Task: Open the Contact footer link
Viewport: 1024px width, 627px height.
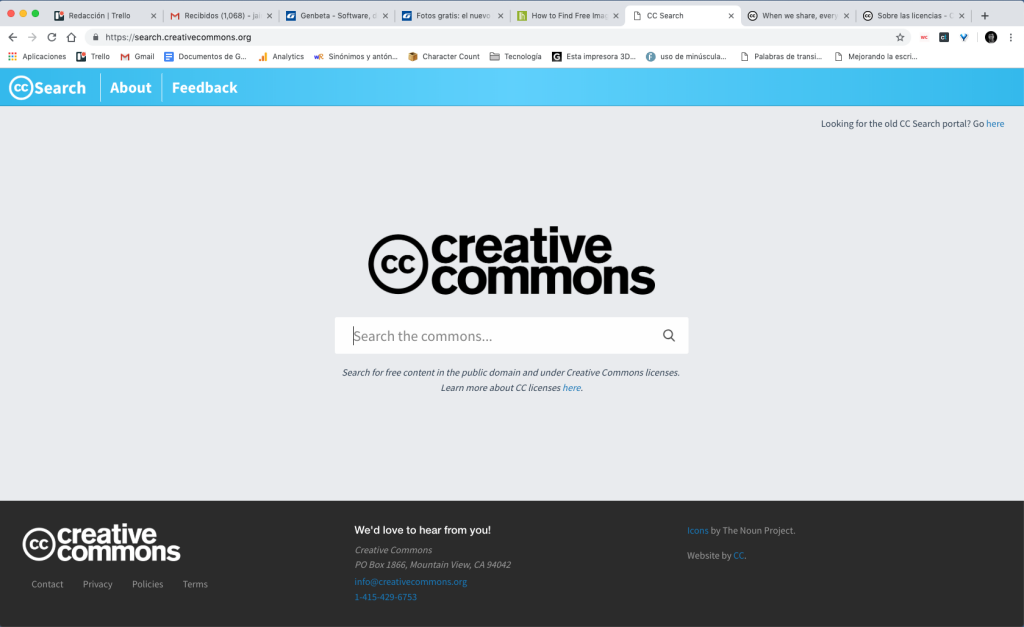Action: [x=47, y=584]
